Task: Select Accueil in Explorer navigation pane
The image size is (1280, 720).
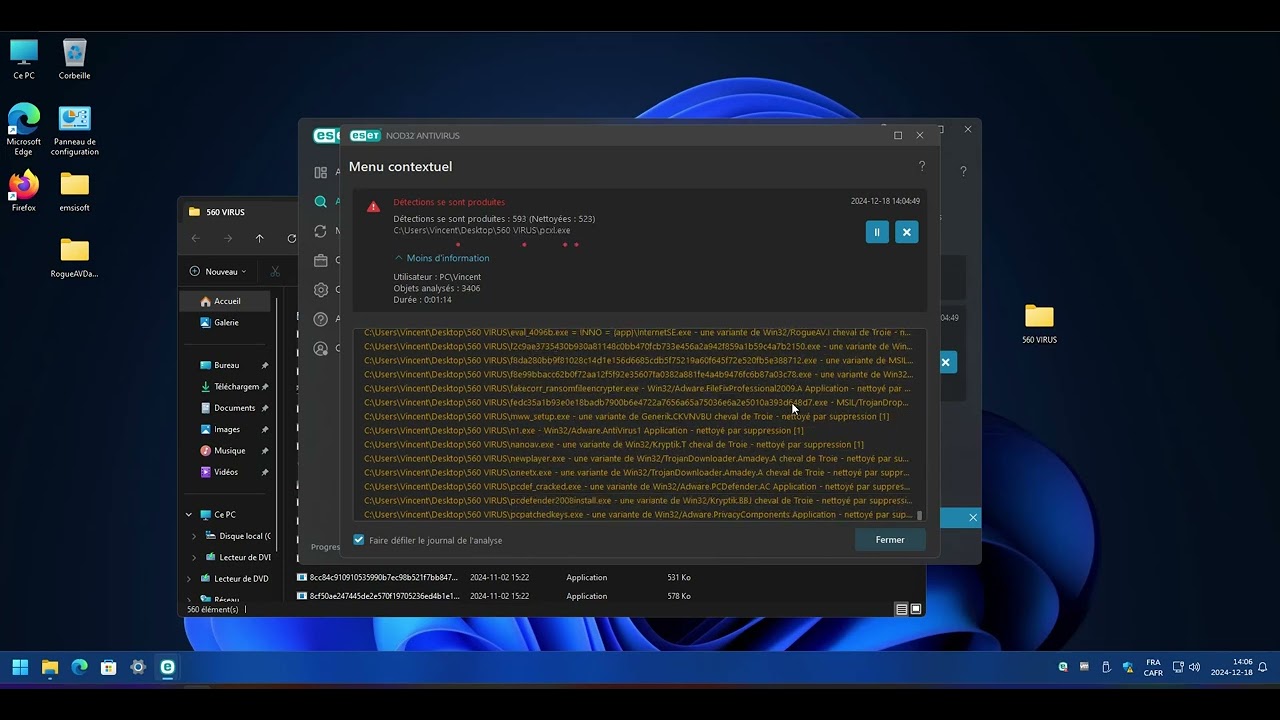Action: click(x=226, y=301)
